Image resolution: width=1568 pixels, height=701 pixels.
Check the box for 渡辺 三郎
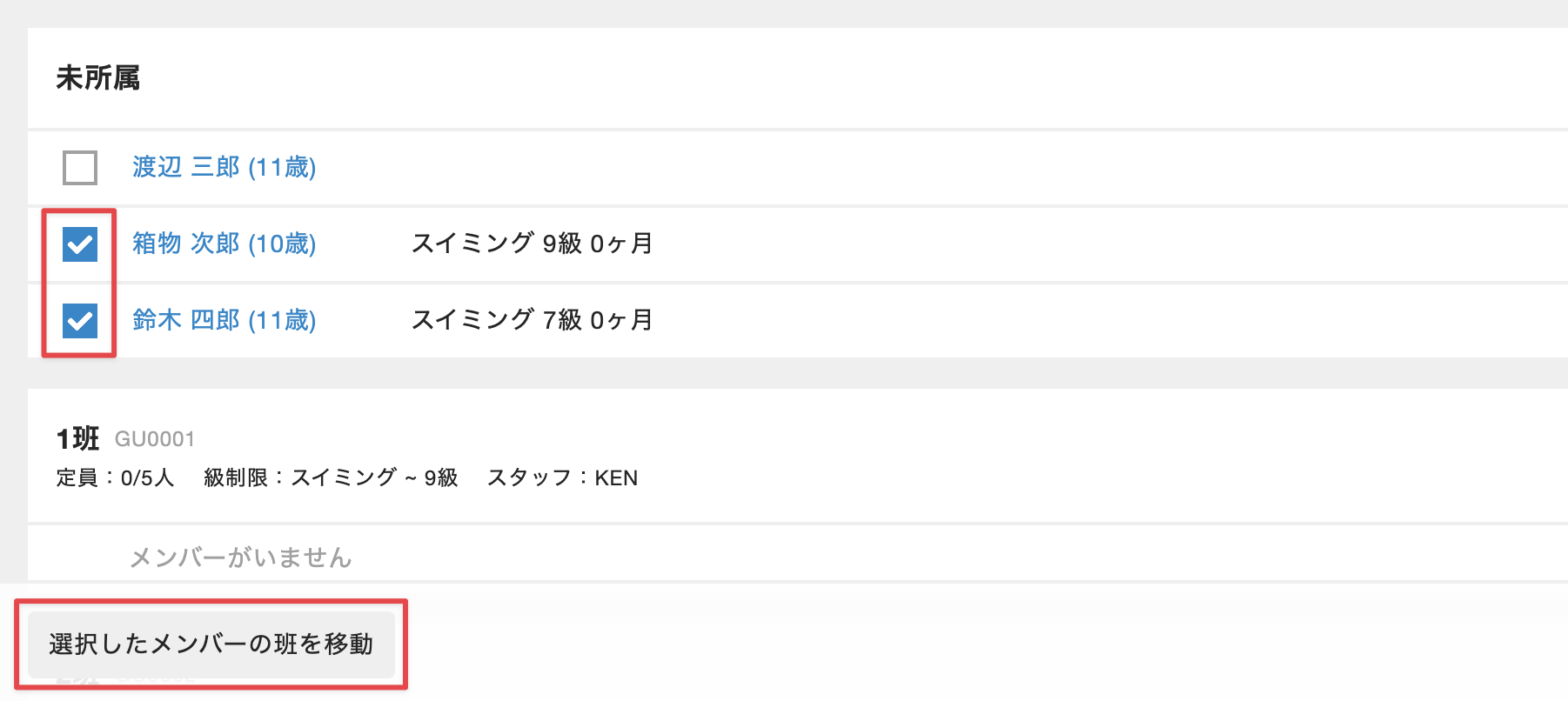tap(80, 168)
